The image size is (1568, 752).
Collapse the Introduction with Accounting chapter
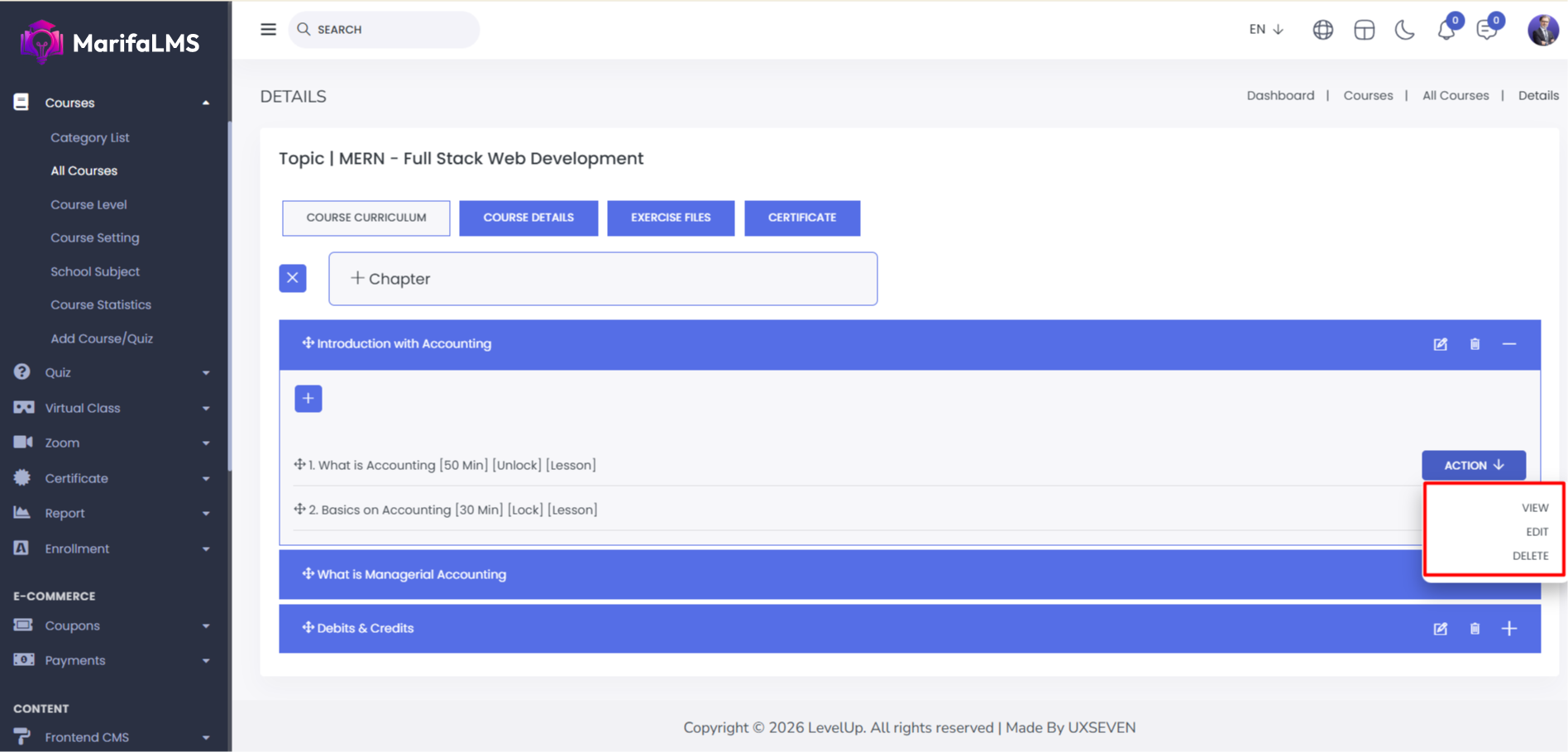[1509, 344]
